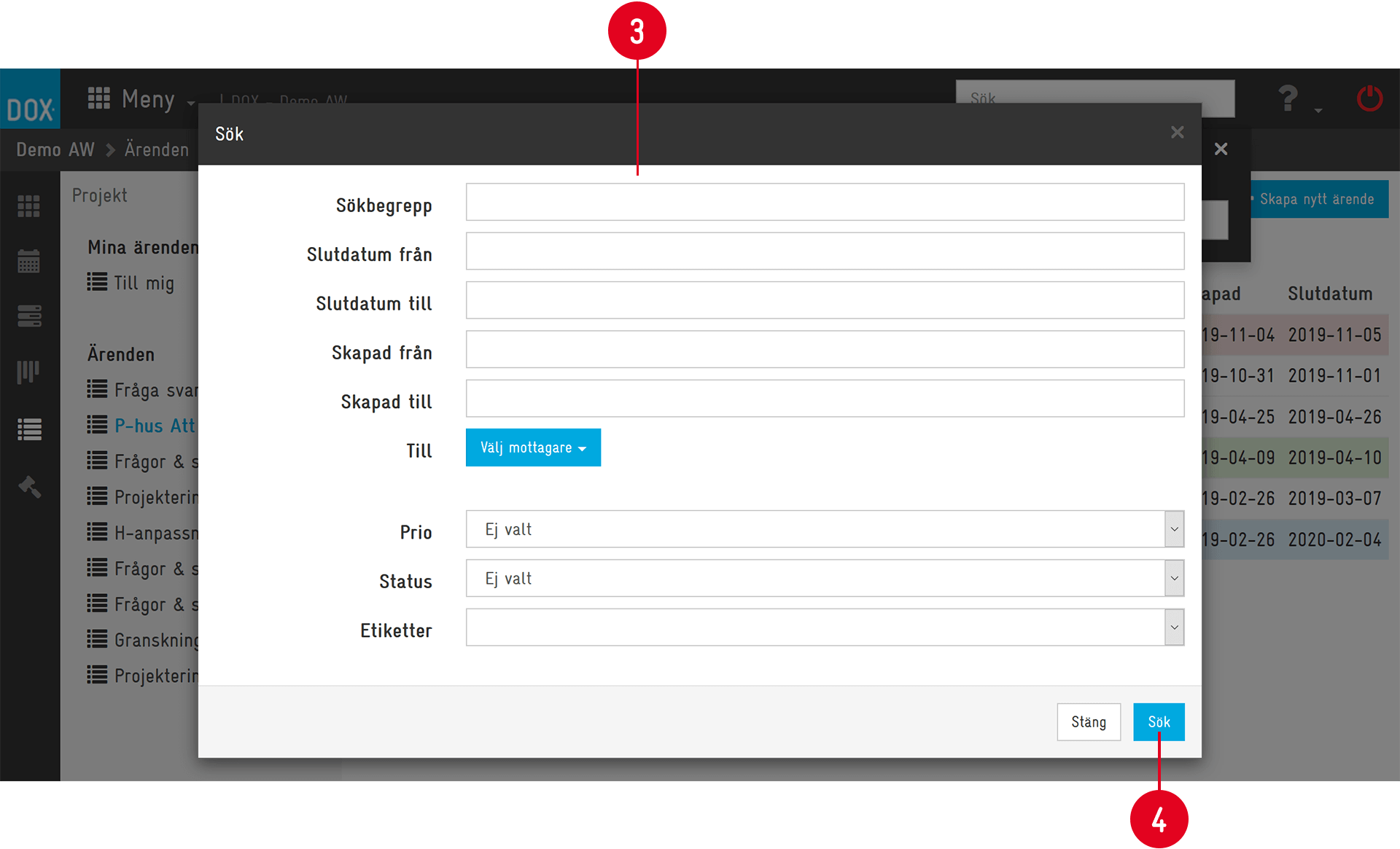Open Välj mottagare recipient dropdown
1400x849 pixels.
coord(533,447)
